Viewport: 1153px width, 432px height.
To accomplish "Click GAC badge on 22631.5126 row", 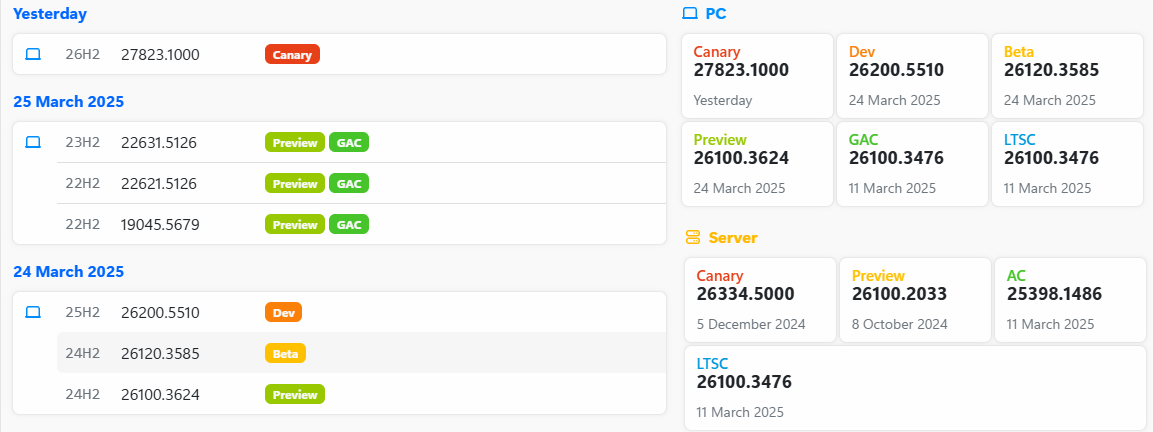I will (349, 143).
